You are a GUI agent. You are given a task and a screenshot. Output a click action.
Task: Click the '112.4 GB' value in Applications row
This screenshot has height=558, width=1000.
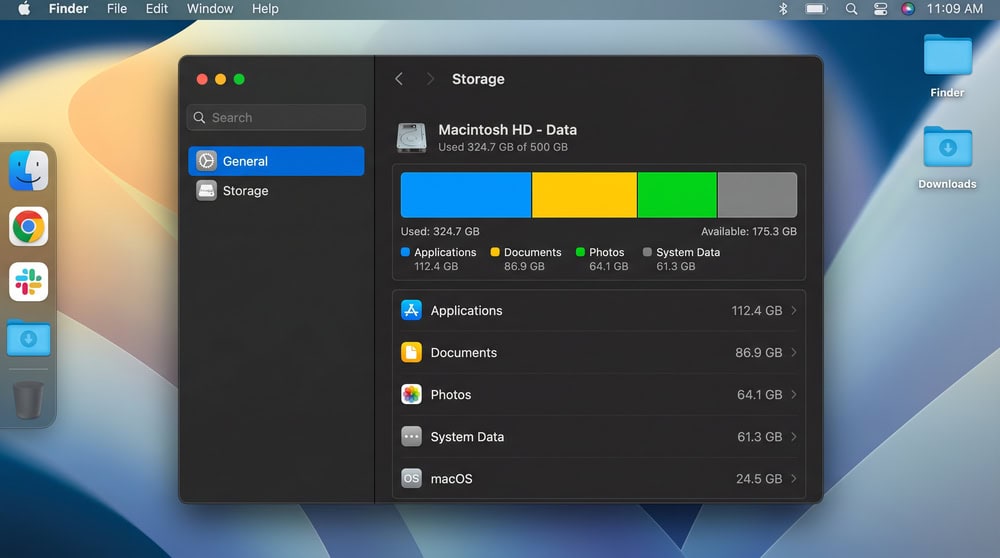point(757,311)
